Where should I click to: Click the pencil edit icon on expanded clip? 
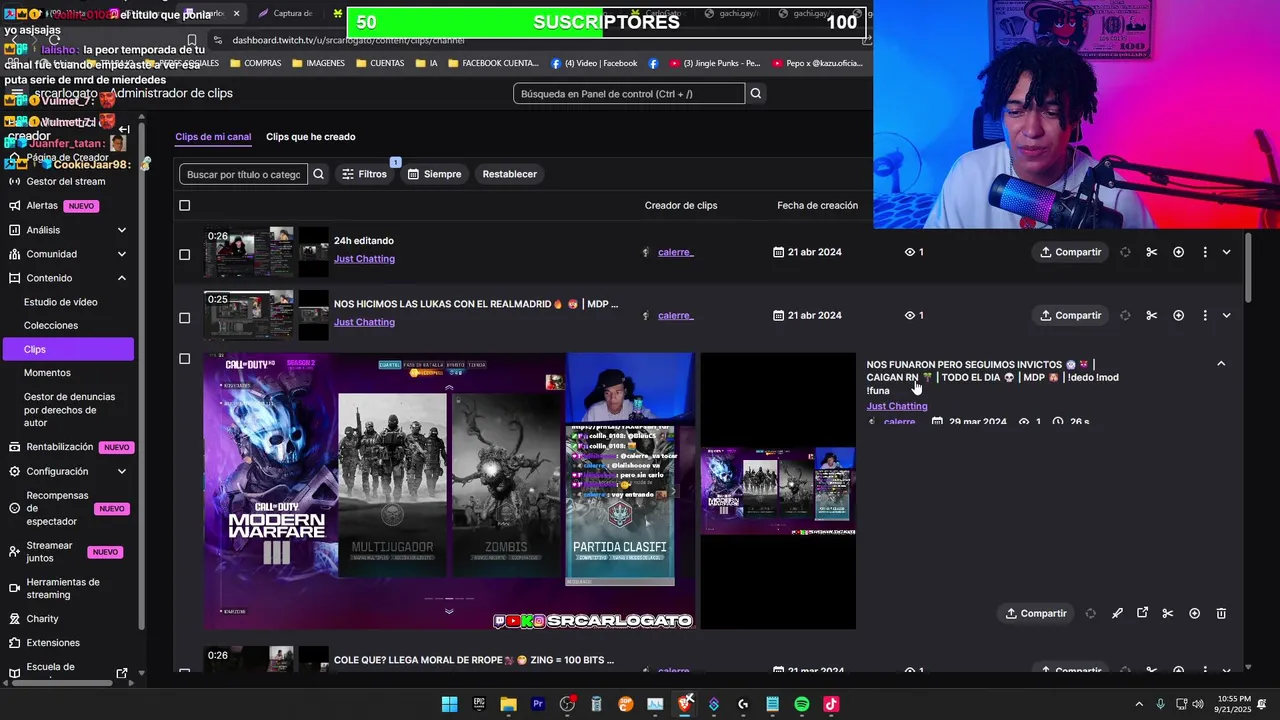point(1117,613)
